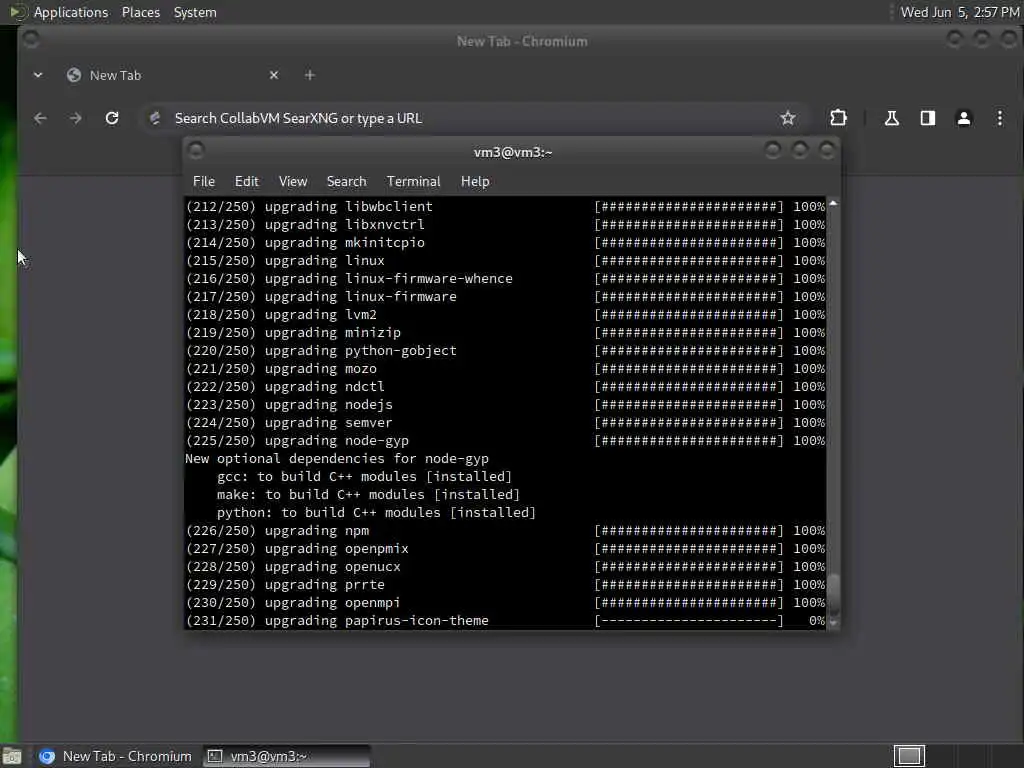Go back in Chromium
1024x768 pixels.
[40, 118]
